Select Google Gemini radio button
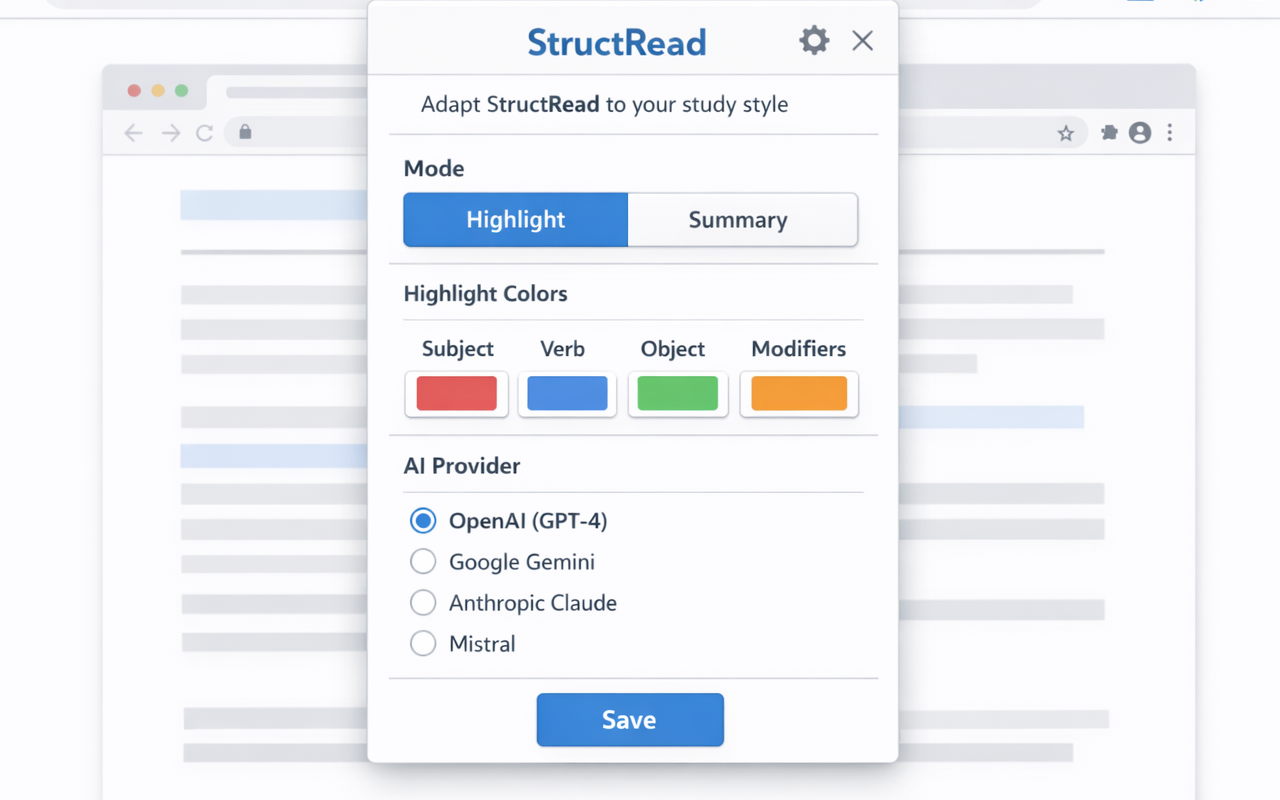 (423, 562)
